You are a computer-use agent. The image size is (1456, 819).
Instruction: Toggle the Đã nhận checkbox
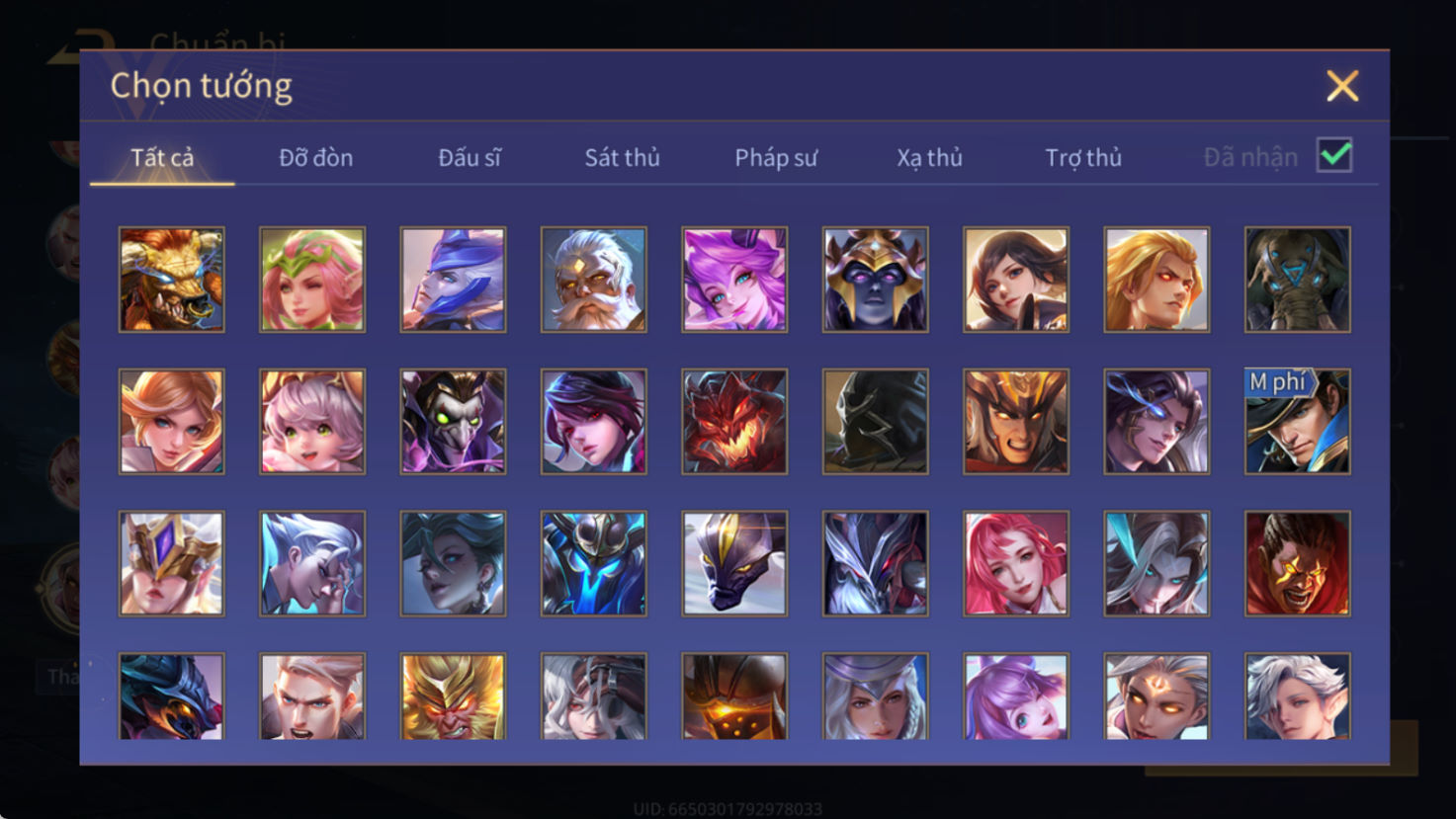tap(1334, 156)
